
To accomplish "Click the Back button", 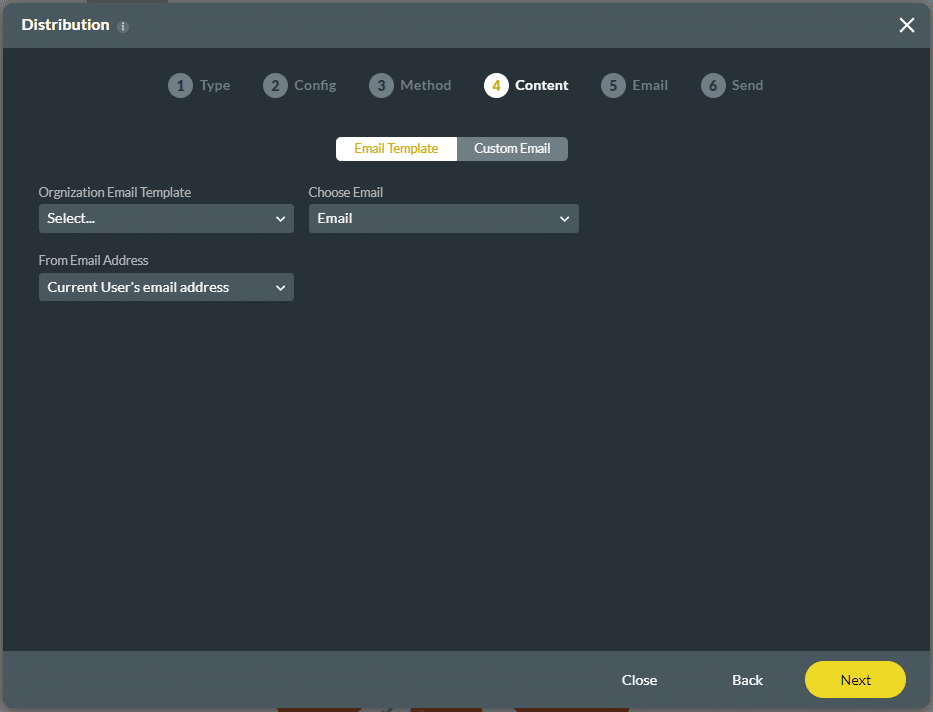I will [747, 680].
